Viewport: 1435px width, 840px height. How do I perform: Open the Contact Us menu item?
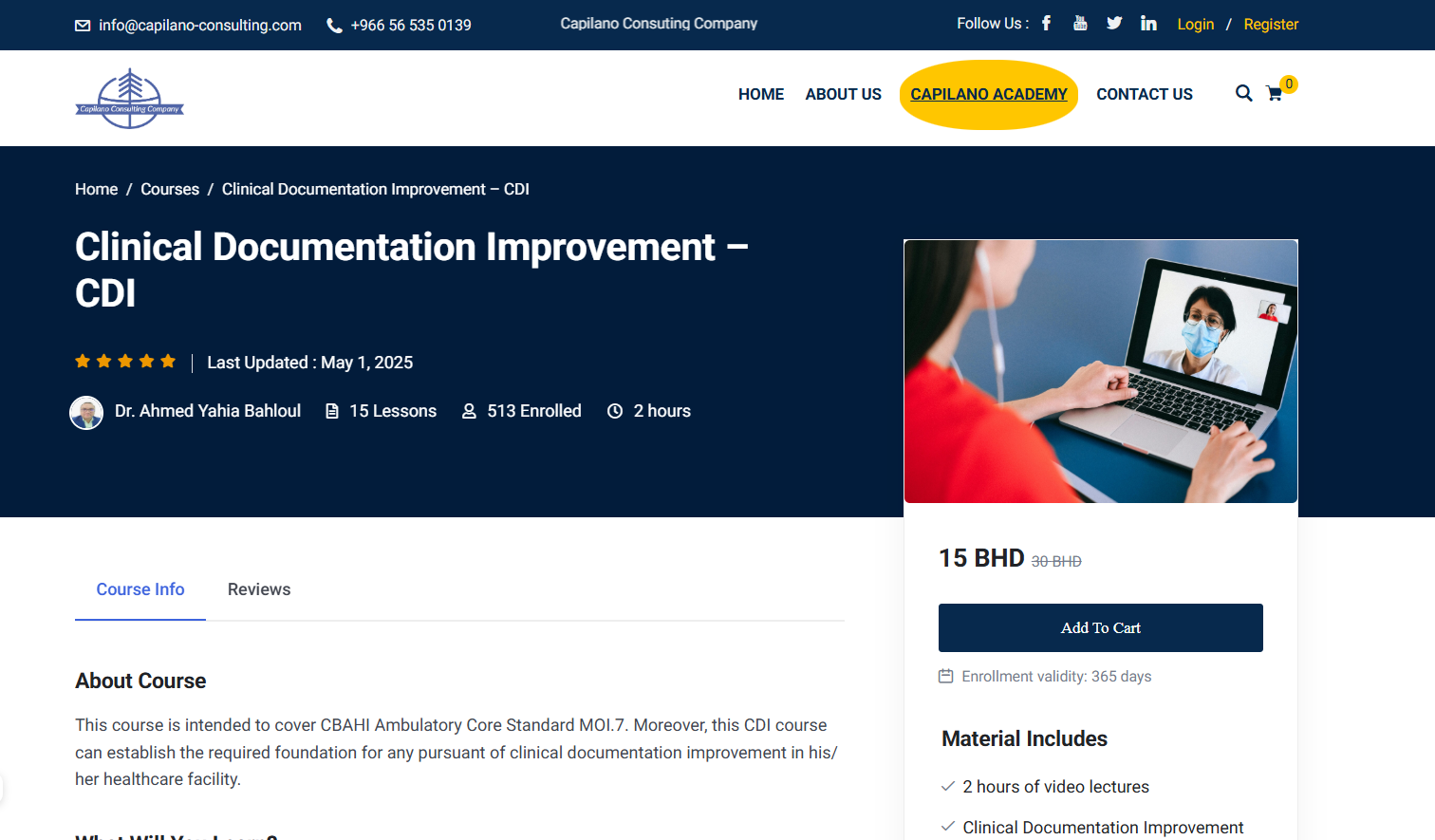1144,94
